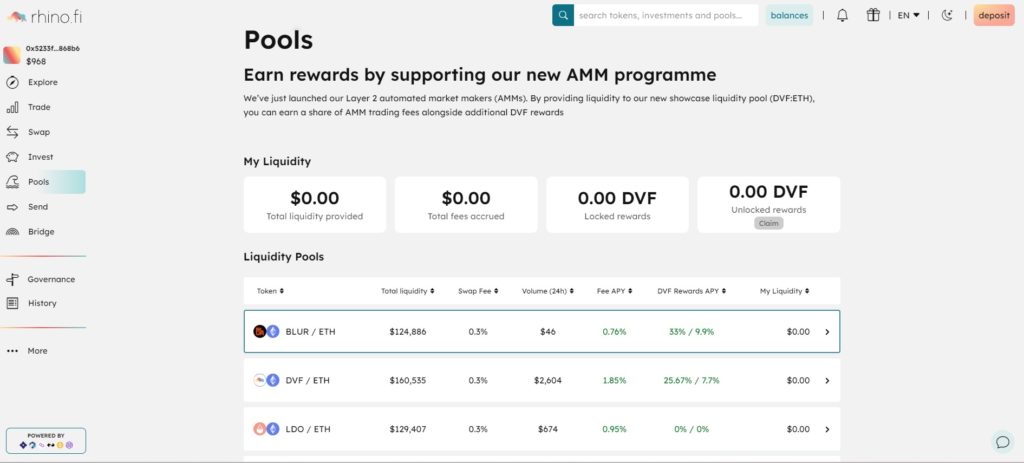Click the Invest piggy bank icon
Image resolution: width=1024 pixels, height=463 pixels.
12,157
